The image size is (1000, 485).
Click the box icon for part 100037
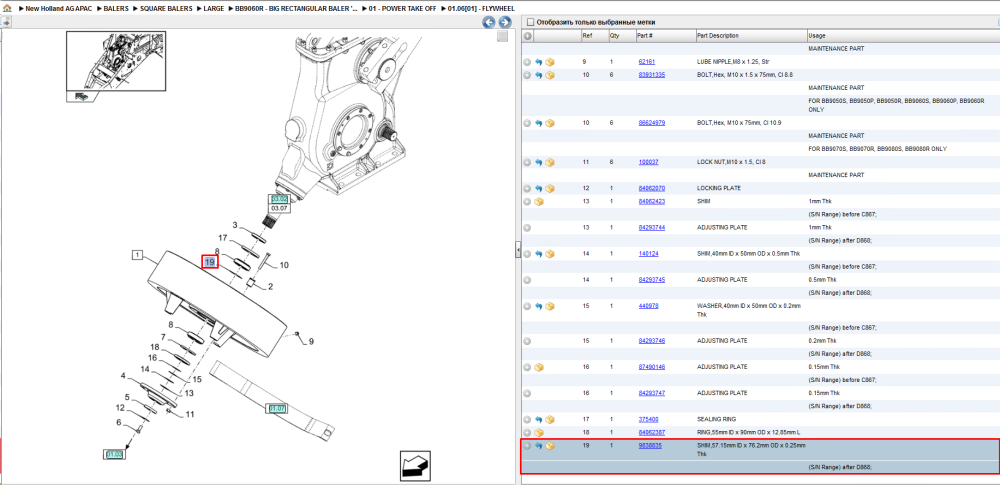coord(550,162)
